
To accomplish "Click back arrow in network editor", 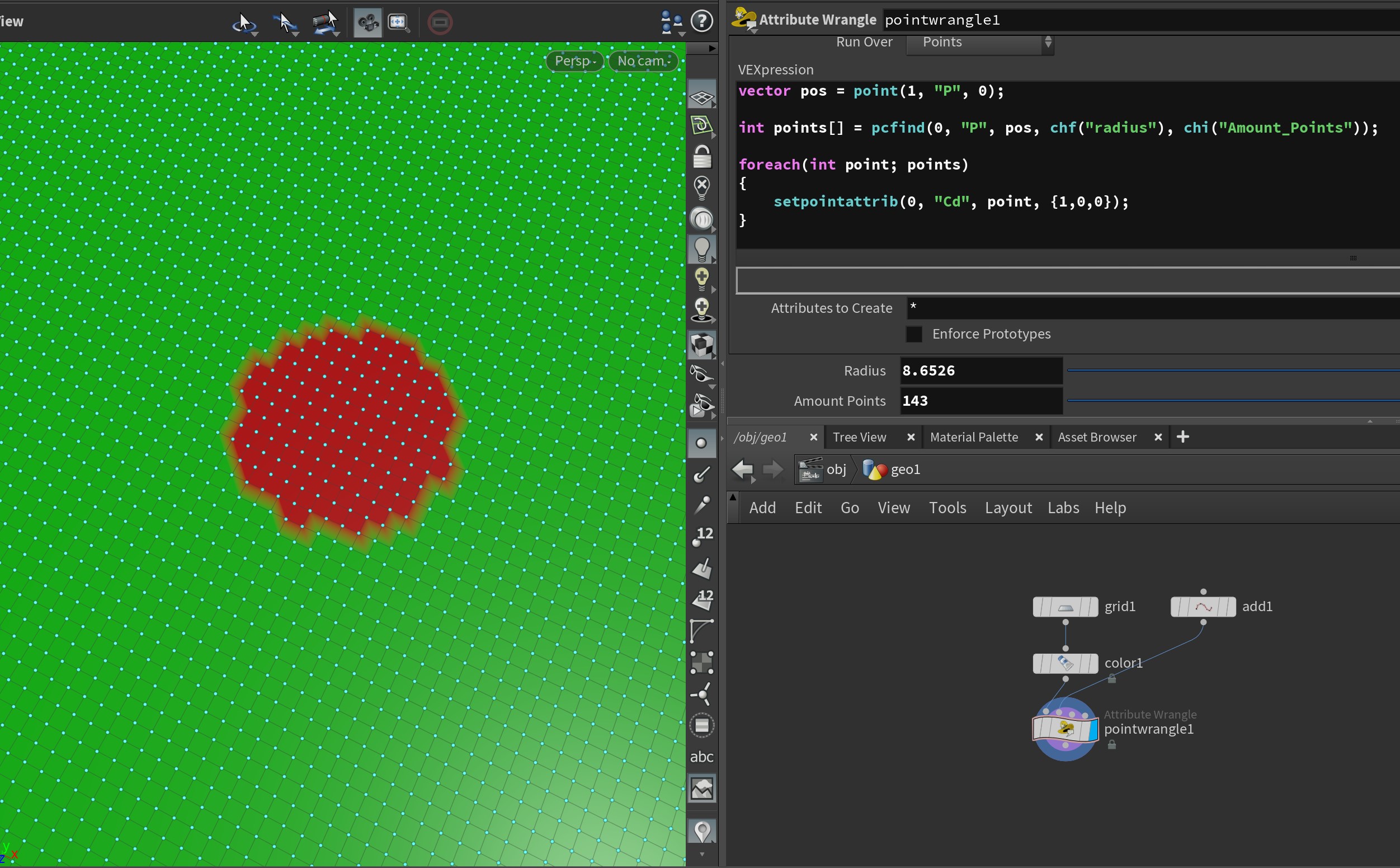I will point(742,470).
